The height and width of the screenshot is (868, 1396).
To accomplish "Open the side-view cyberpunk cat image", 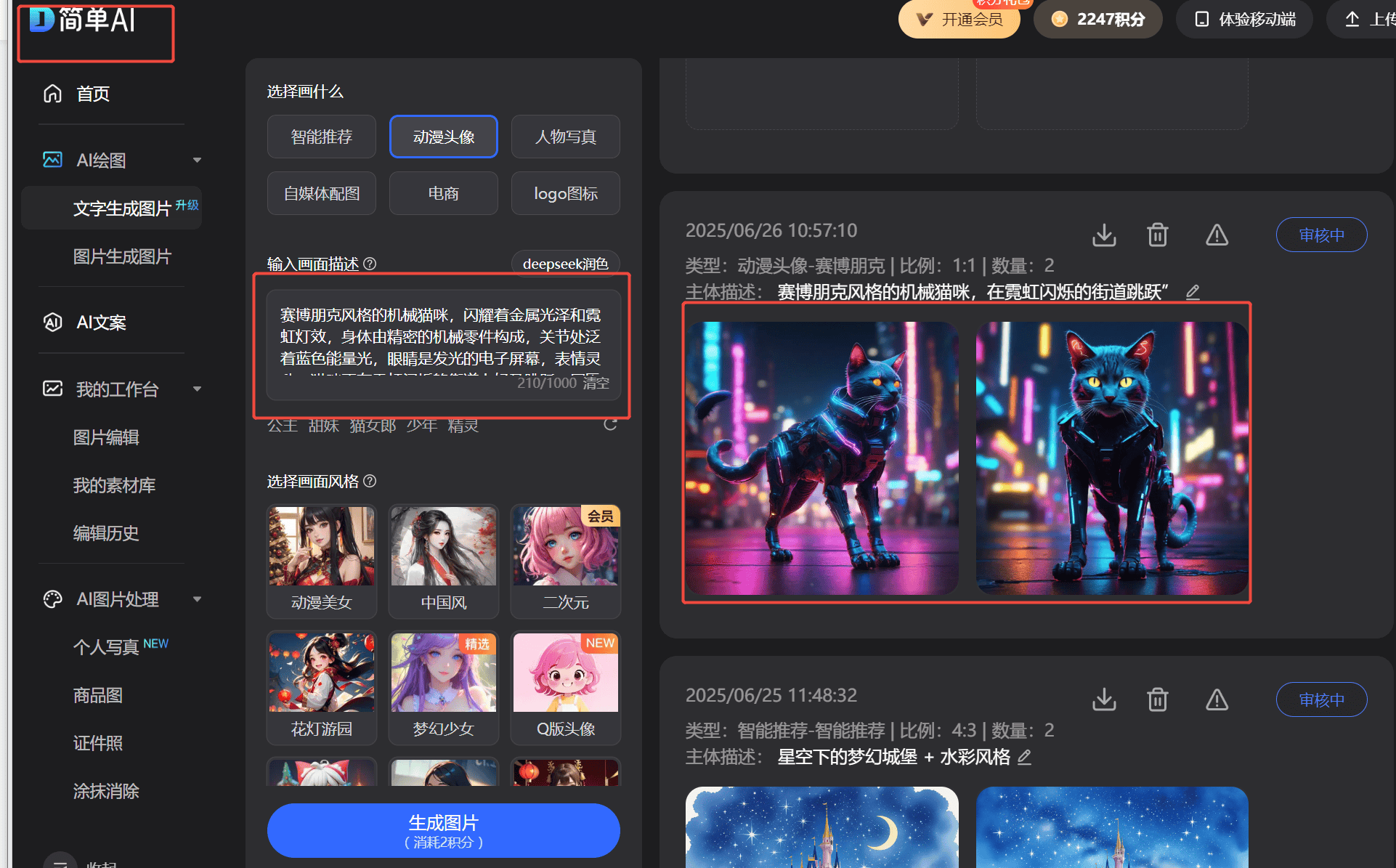I will [x=822, y=458].
